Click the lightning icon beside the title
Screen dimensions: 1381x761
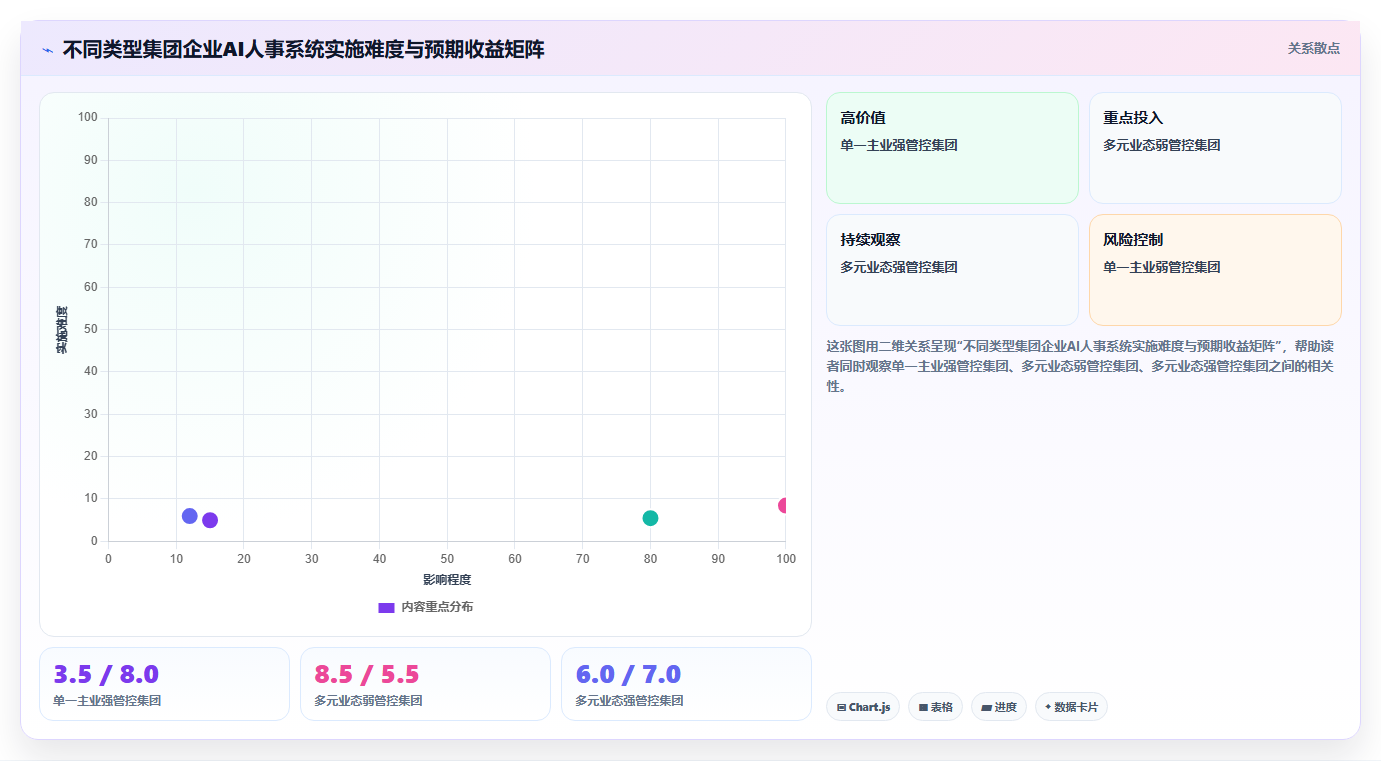(47, 50)
